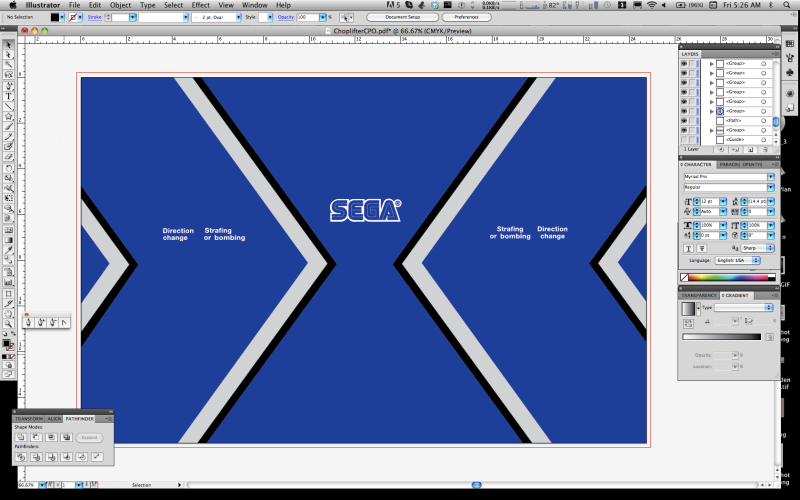Open 2 pt. Oval brush dropdown
This screenshot has width=800, height=500.
coord(238,17)
